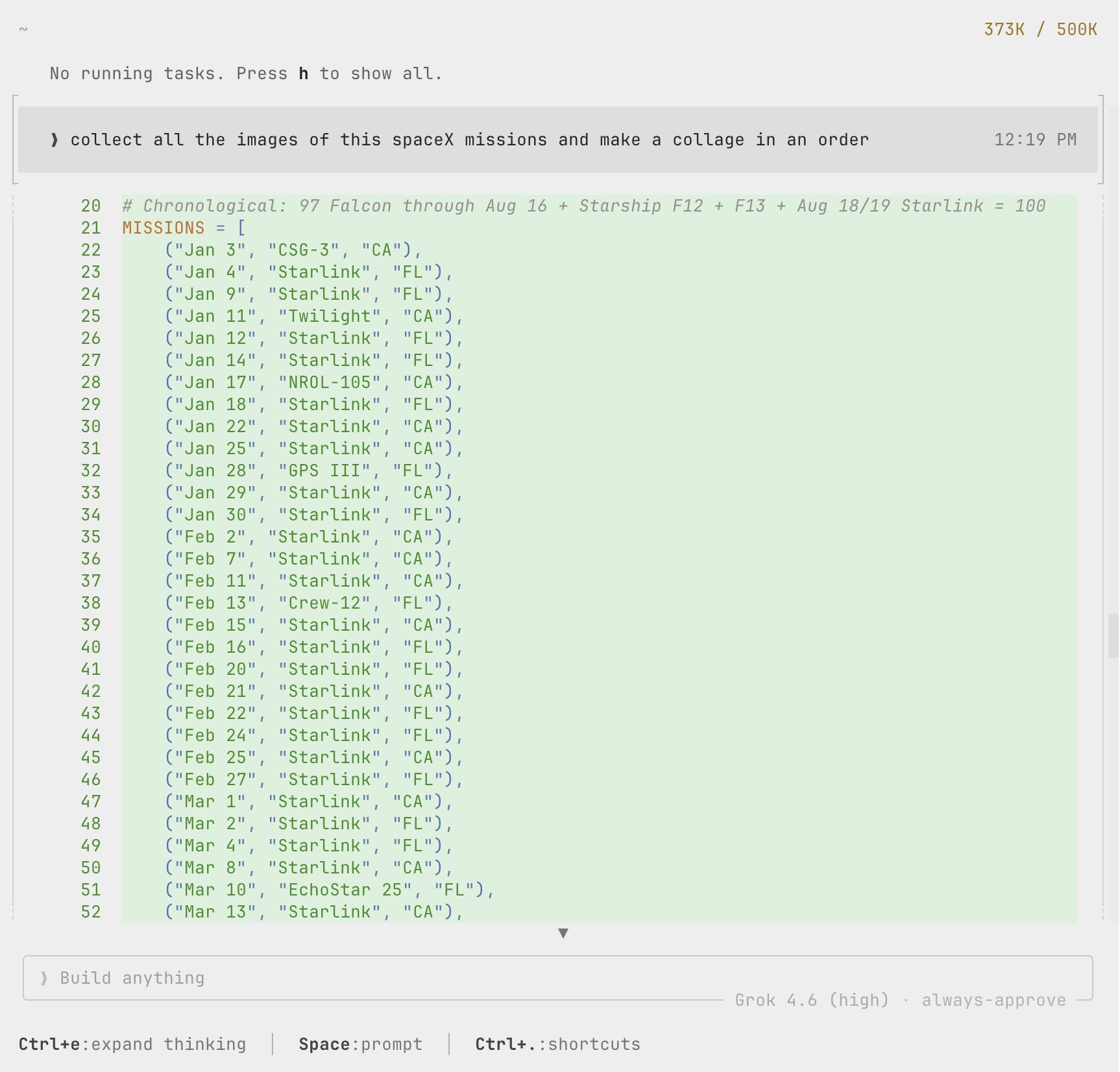Click the "Feb 20" Starlink line

tap(314, 669)
